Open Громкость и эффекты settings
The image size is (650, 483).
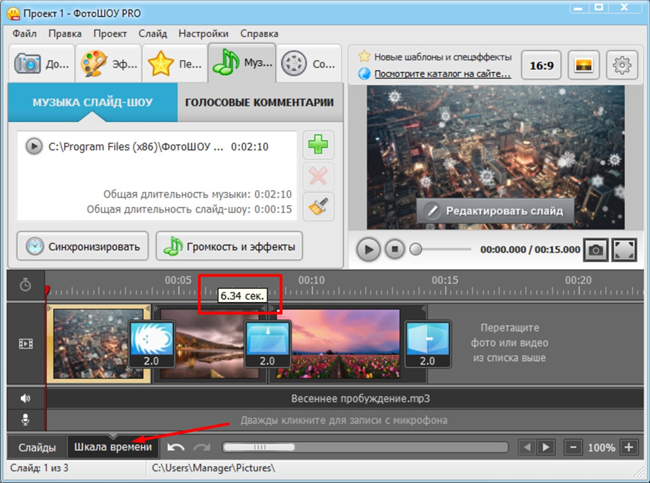click(229, 246)
